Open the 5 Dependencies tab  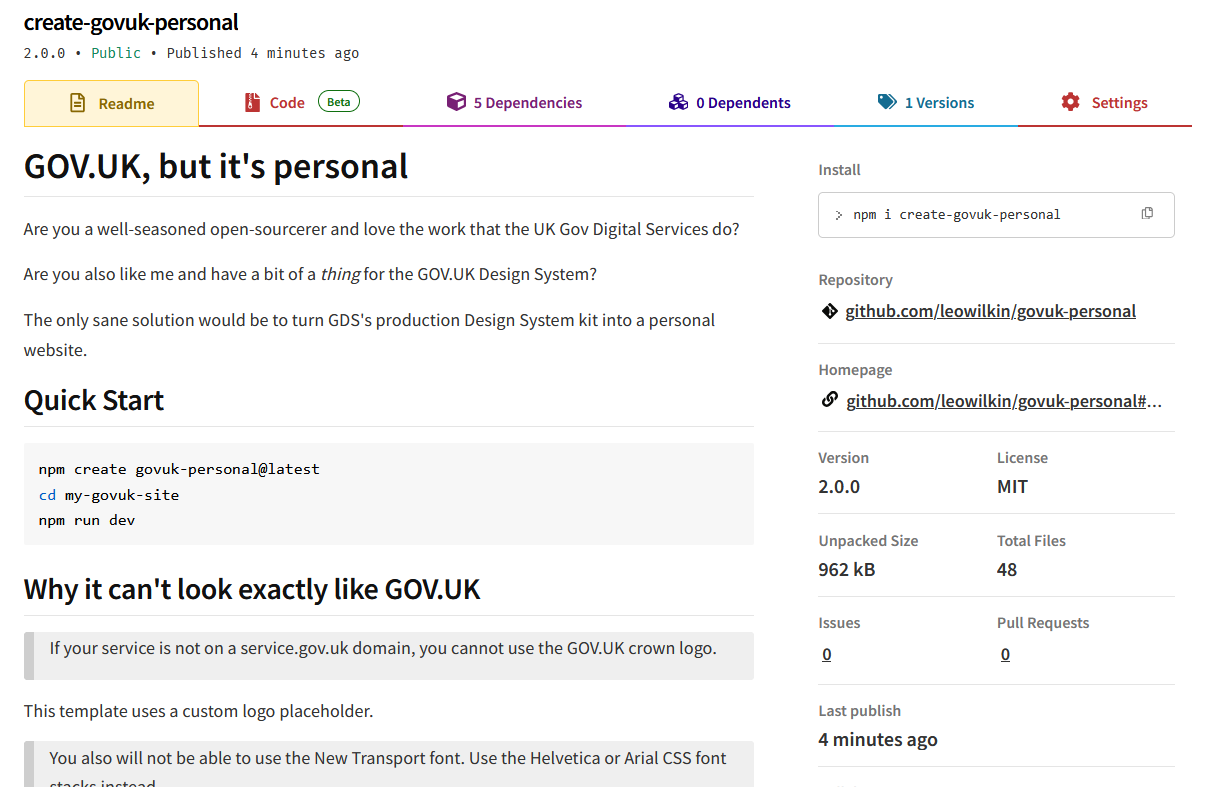514,103
